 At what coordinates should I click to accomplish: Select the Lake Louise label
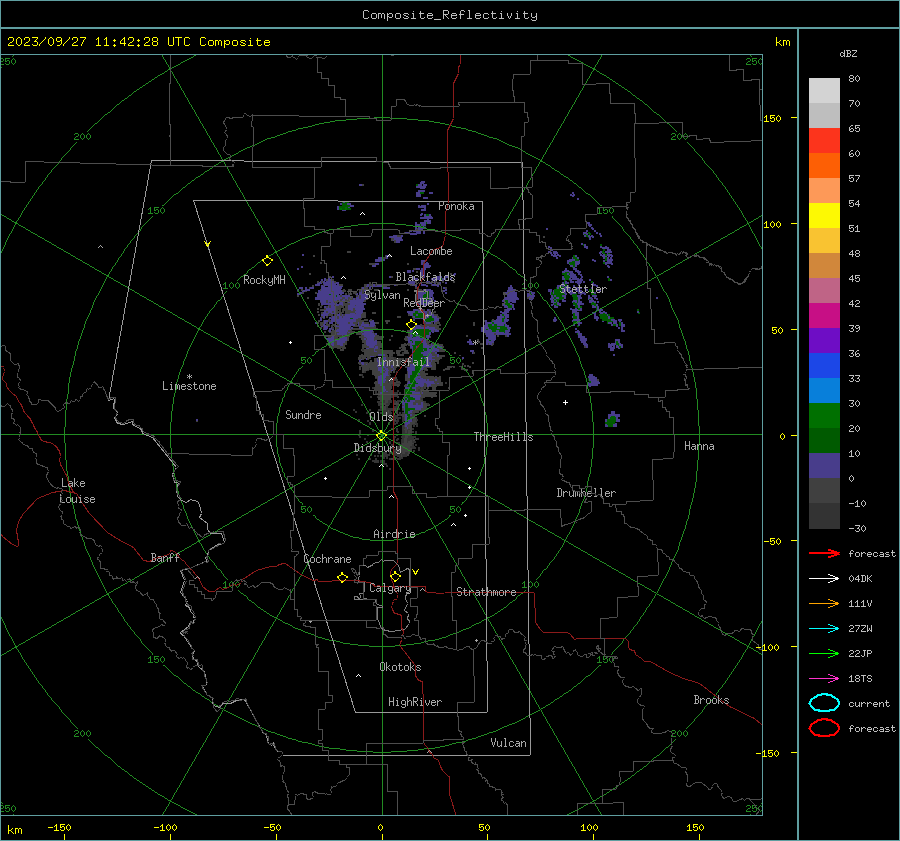(77, 491)
